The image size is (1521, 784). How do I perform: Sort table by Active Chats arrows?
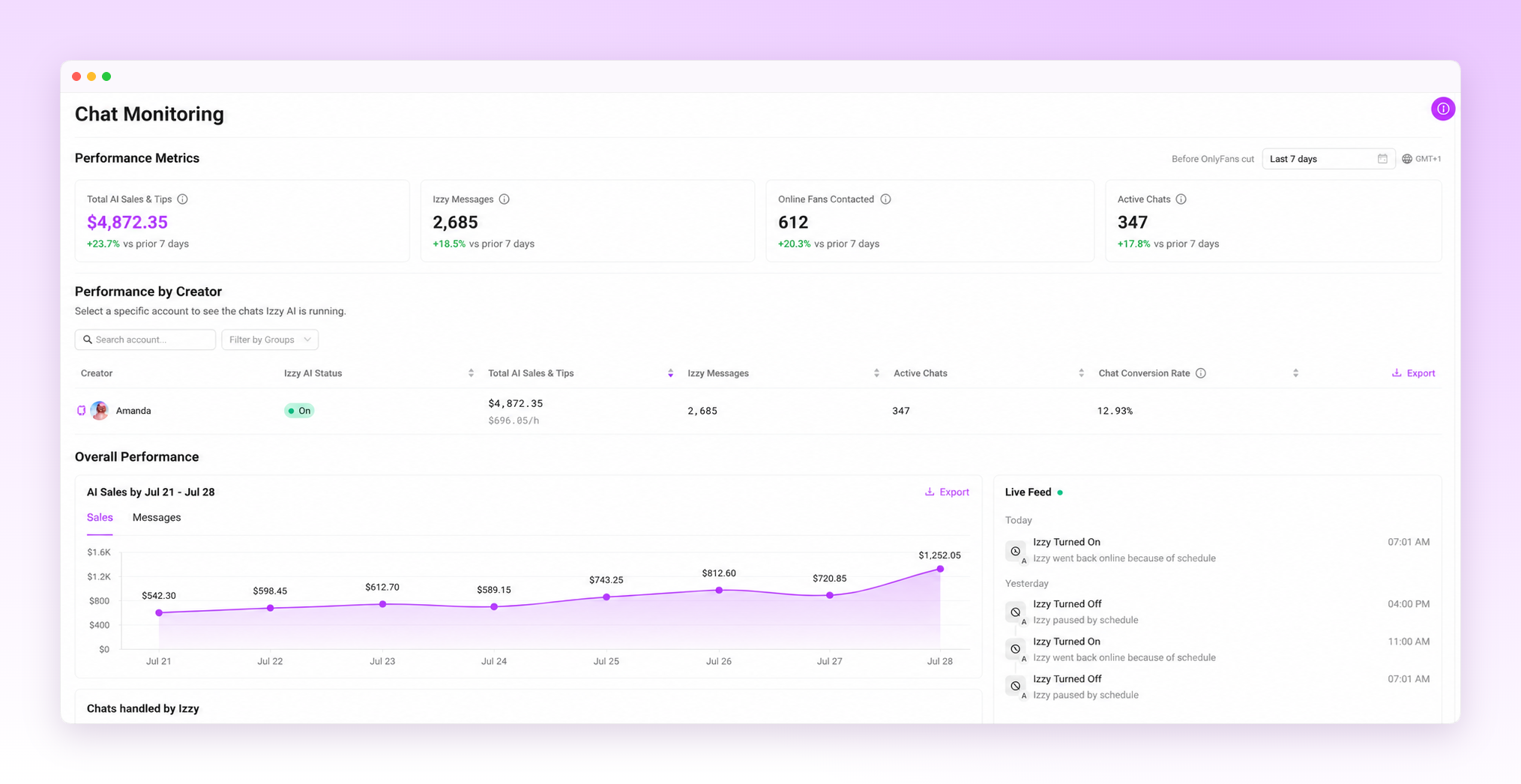pos(1081,373)
